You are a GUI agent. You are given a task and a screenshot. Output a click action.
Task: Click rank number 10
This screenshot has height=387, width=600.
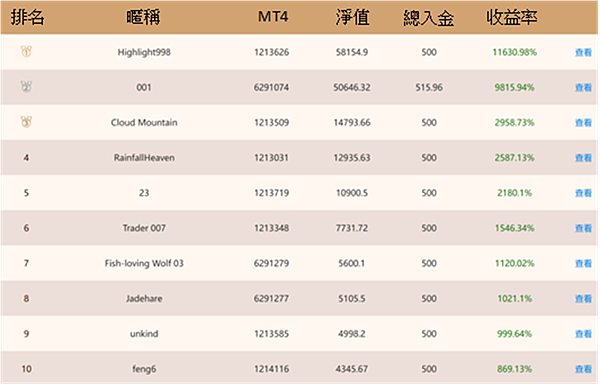[26, 369]
